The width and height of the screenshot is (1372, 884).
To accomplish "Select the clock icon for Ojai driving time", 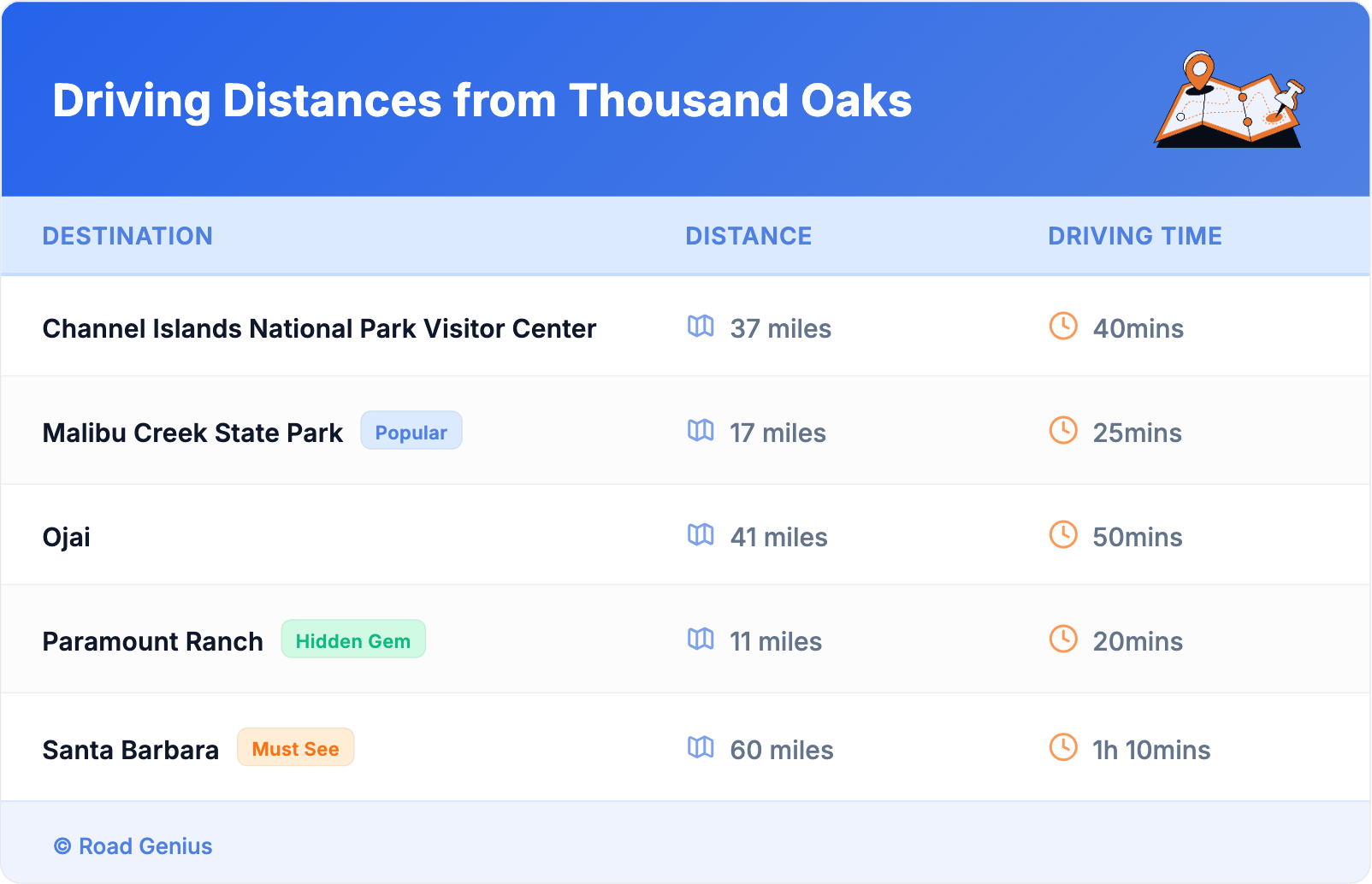I will (x=1063, y=537).
